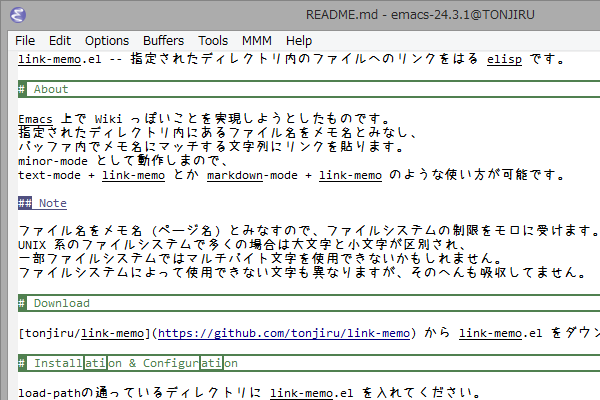
Task: Open the Tools menu
Action: [x=213, y=41]
